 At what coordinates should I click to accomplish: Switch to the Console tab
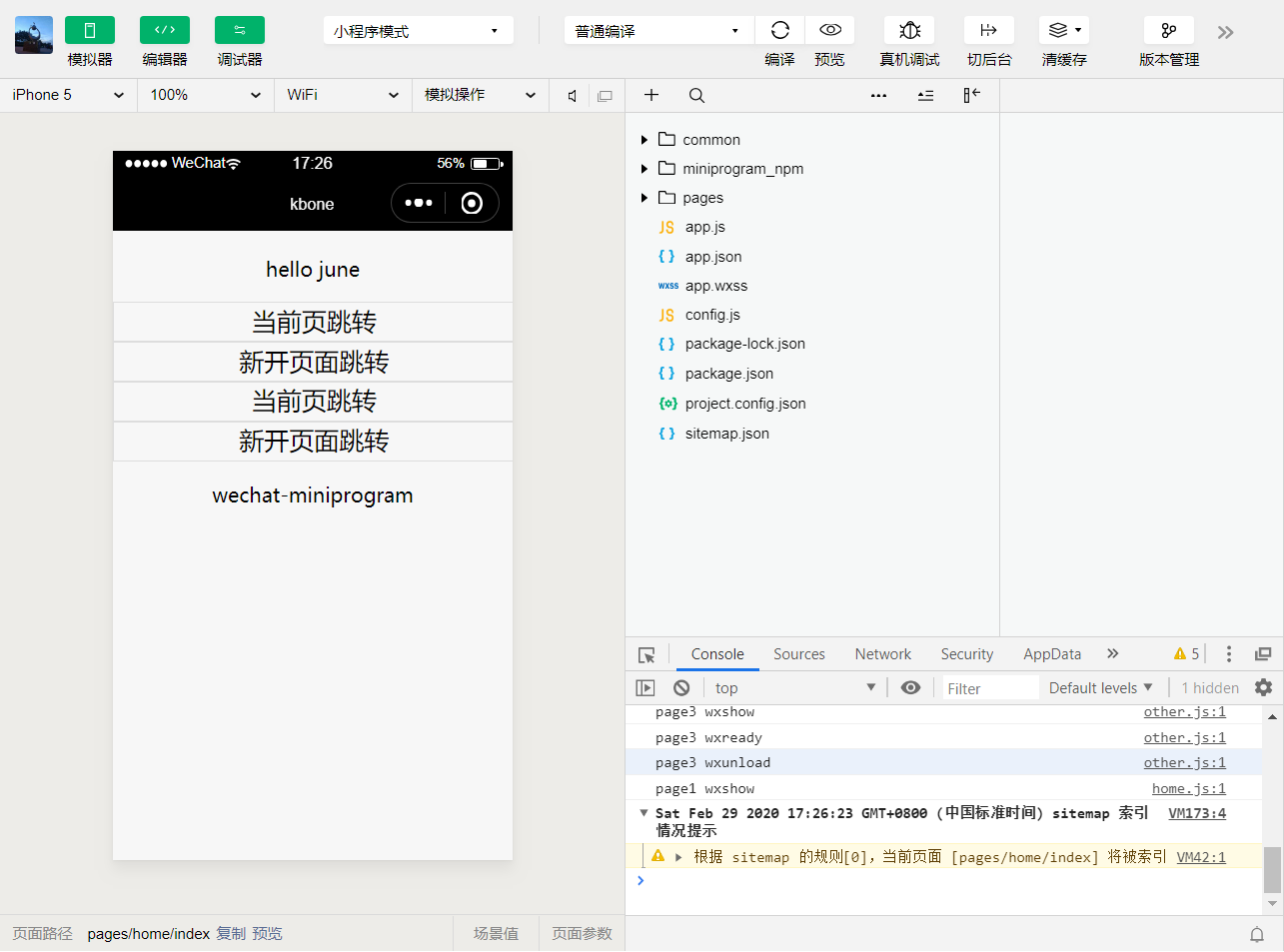pos(717,654)
